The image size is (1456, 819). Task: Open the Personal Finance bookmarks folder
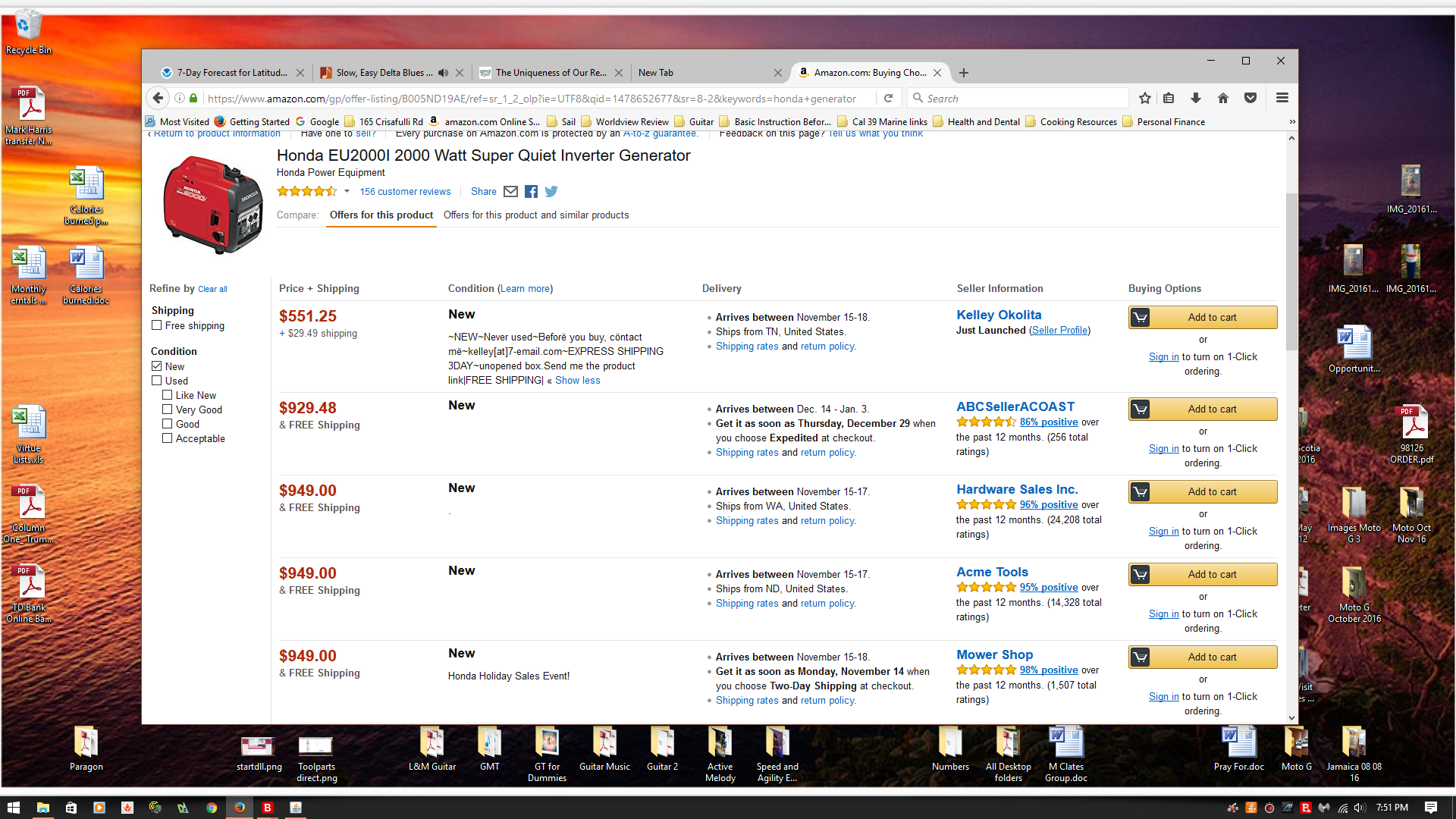(x=1163, y=122)
